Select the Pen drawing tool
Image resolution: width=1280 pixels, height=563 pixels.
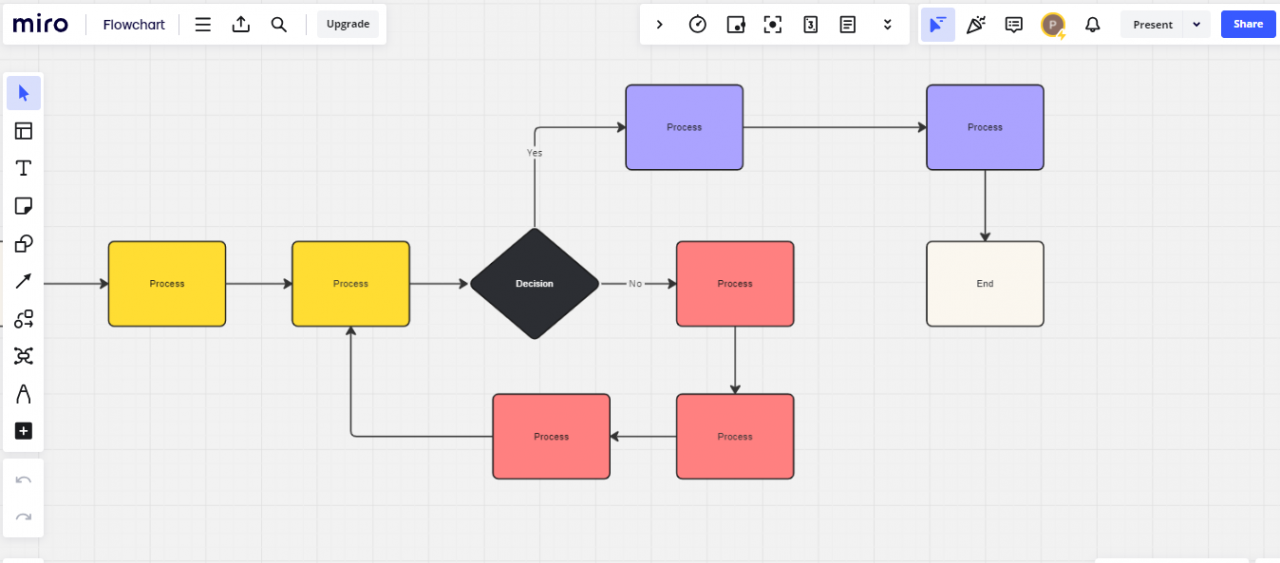pyautogui.click(x=24, y=394)
